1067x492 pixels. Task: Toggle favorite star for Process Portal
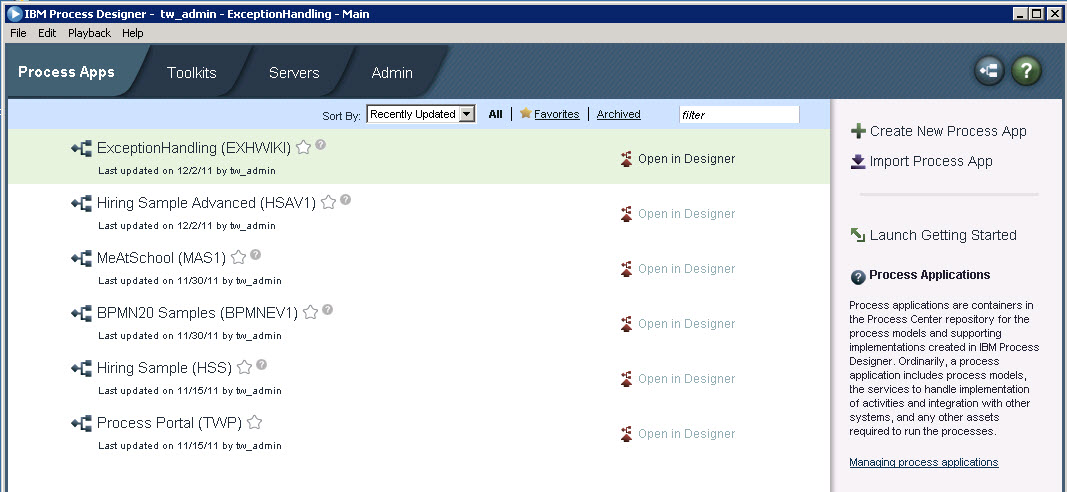[x=254, y=423]
